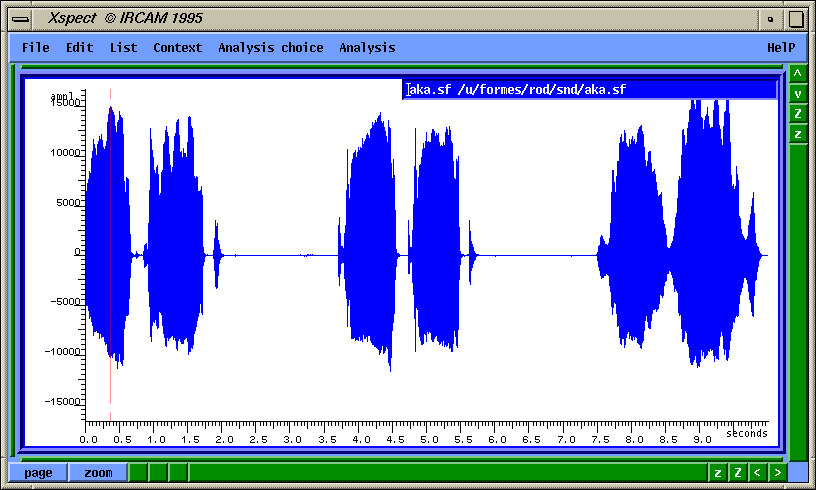Image resolution: width=816 pixels, height=490 pixels.
Task: Click the 10000 amplitude axis label
Action: pos(65,152)
